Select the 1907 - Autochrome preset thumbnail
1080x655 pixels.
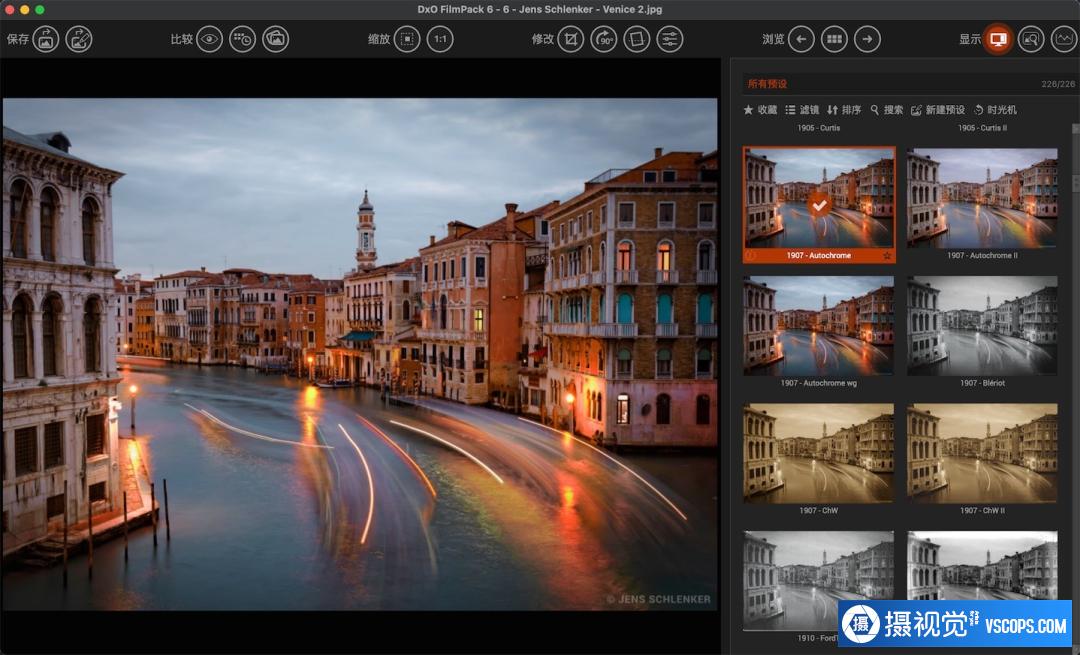coord(819,198)
